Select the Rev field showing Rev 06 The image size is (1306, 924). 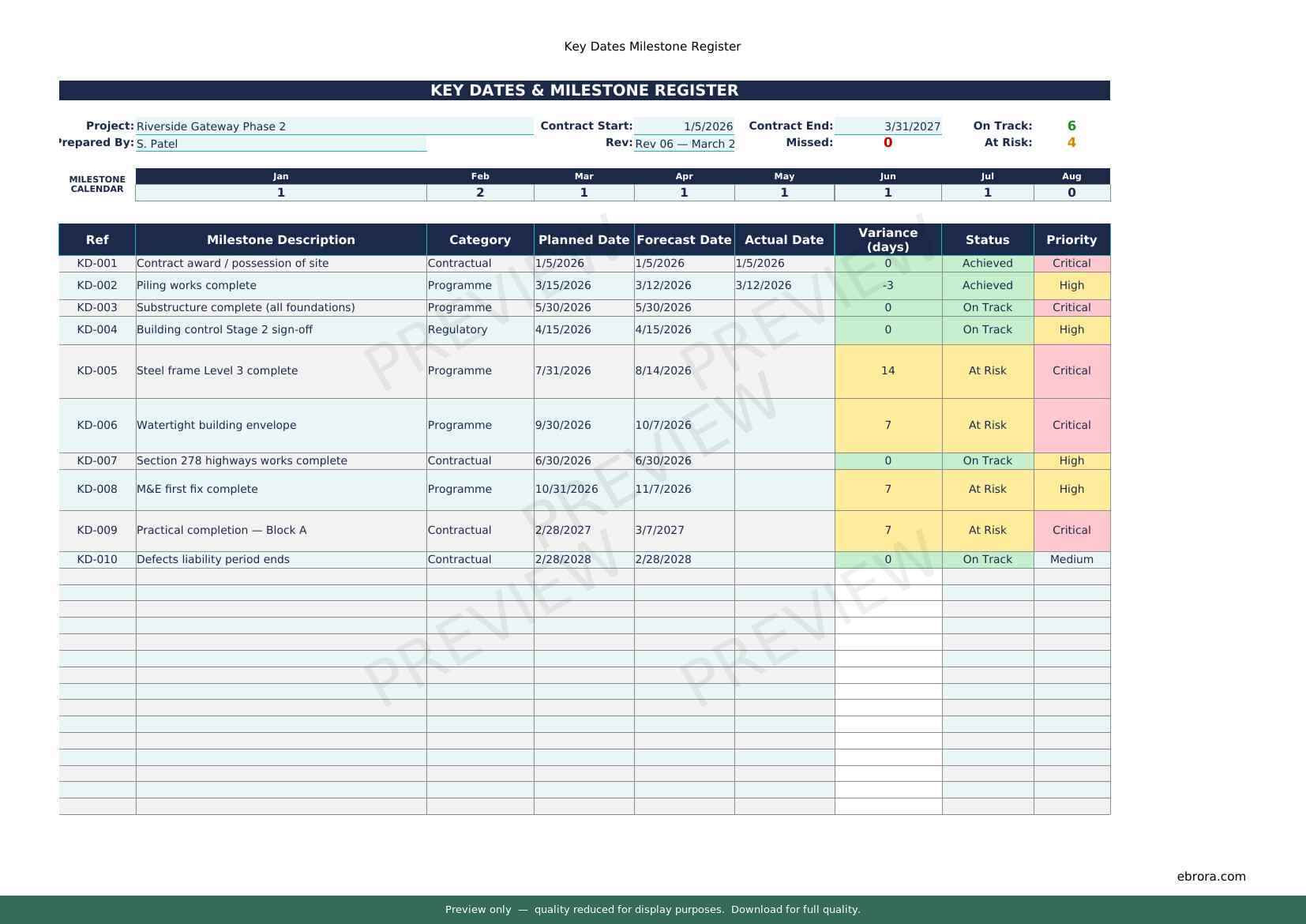[x=684, y=144]
